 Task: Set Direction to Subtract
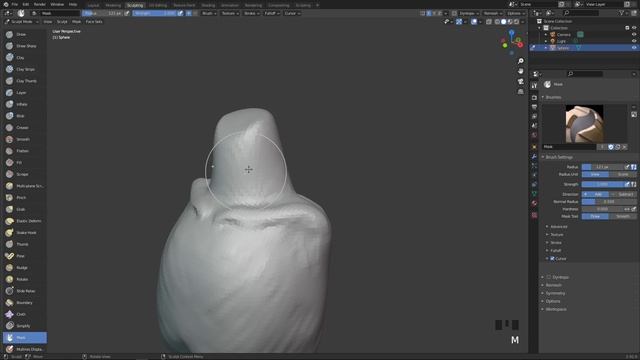coord(623,194)
